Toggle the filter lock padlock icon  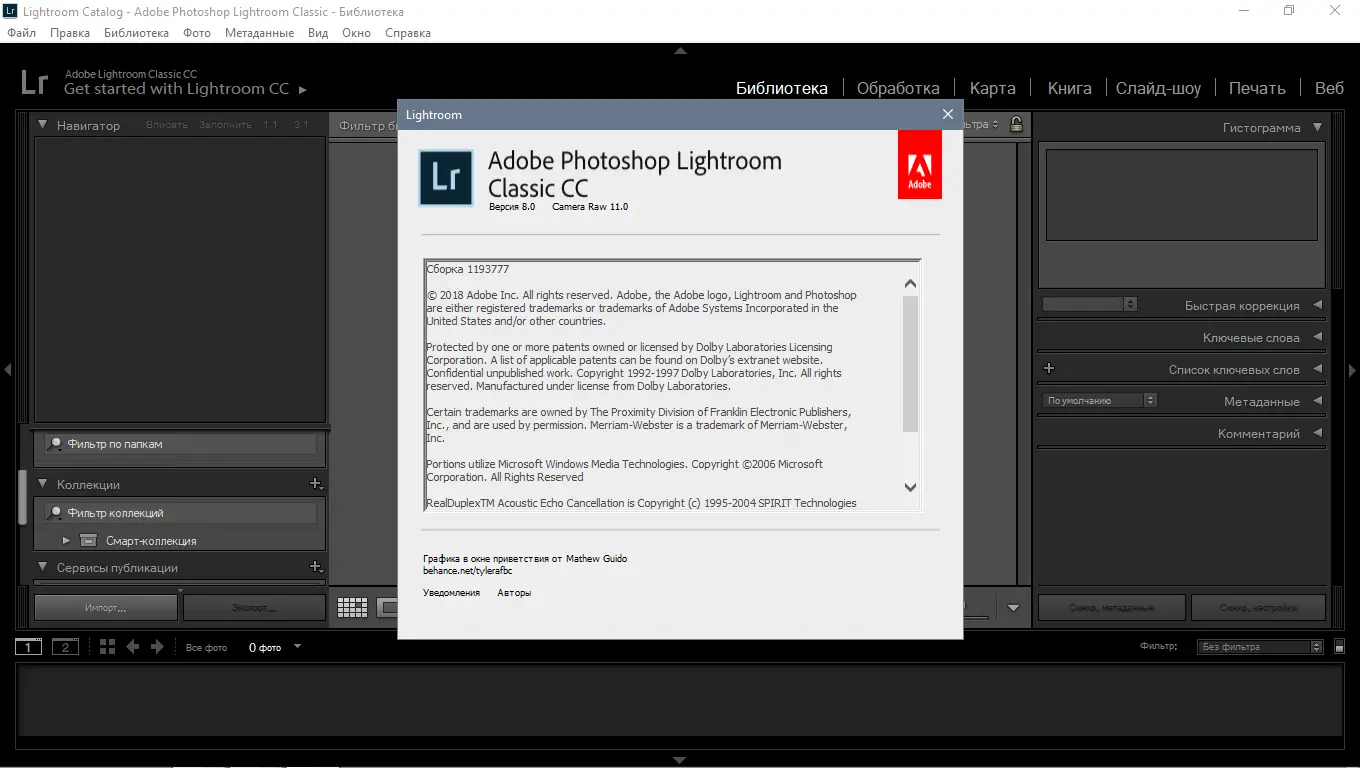(1016, 124)
